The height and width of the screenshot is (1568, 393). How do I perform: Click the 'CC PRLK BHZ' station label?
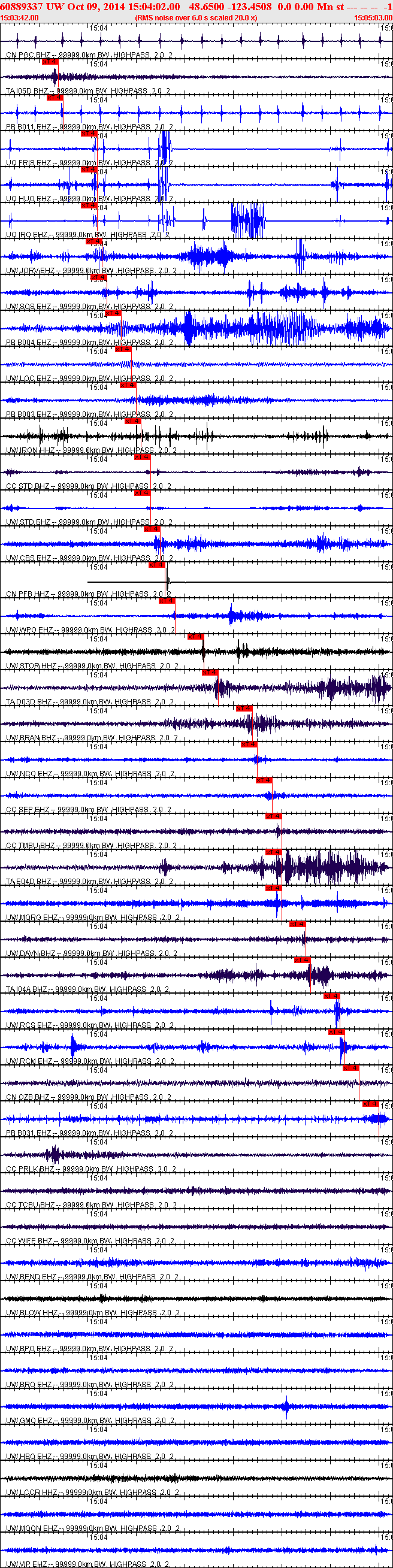click(31, 1169)
